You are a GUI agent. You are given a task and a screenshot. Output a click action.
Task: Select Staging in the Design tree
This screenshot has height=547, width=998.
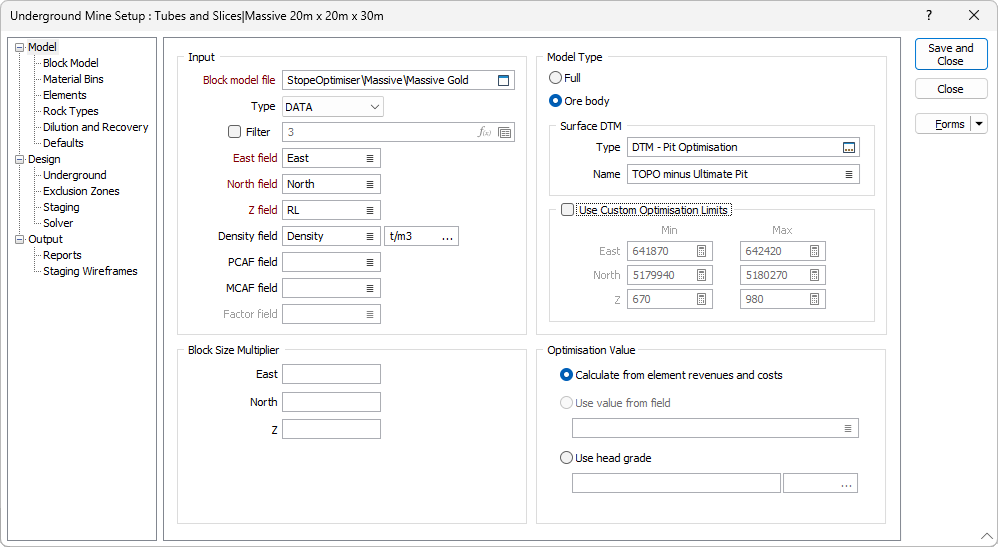(61, 207)
